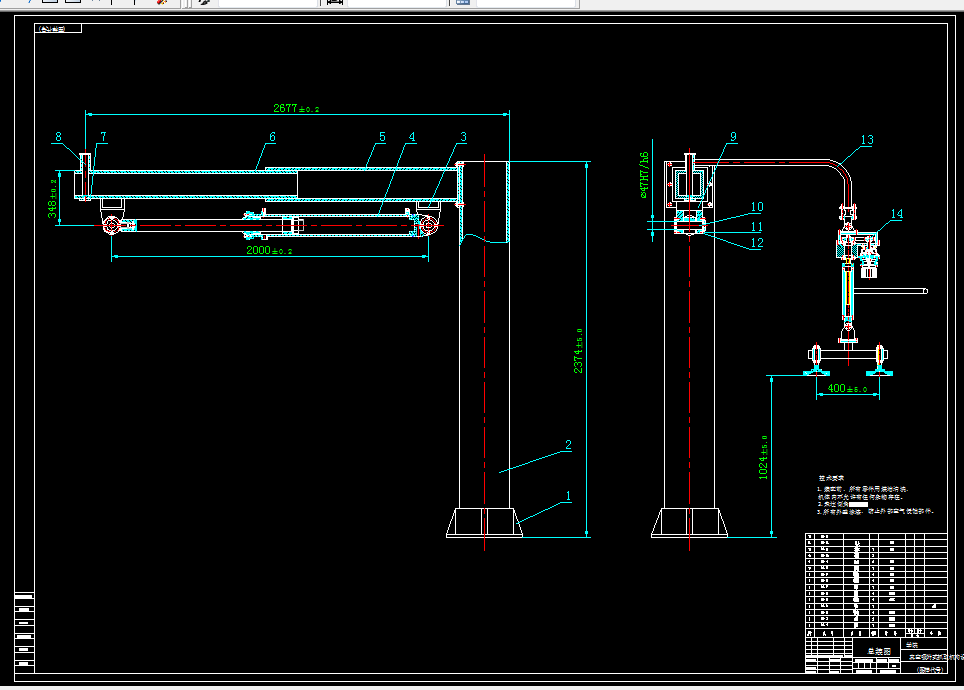964x690 pixels.
Task: Click part balloon number 4
Action: pyautogui.click(x=412, y=137)
